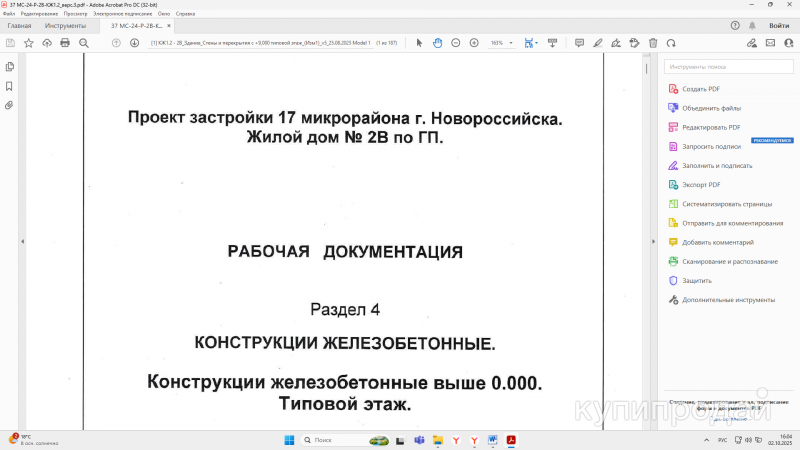Image resolution: width=800 pixels, height=450 pixels.
Task: Expand left navigation pane arrow
Action: tap(22, 241)
